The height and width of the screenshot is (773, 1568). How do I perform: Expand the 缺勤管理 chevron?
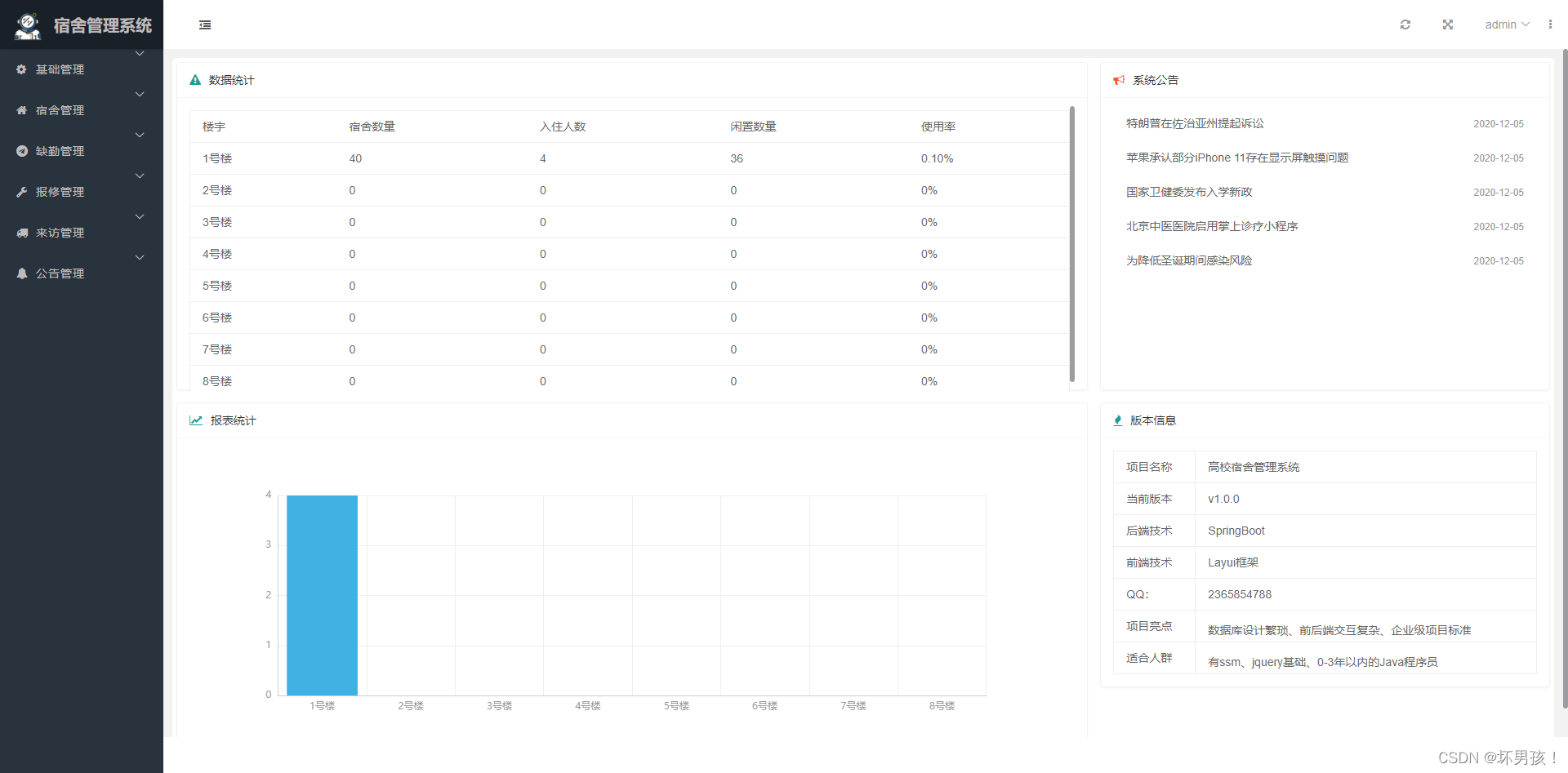[140, 135]
